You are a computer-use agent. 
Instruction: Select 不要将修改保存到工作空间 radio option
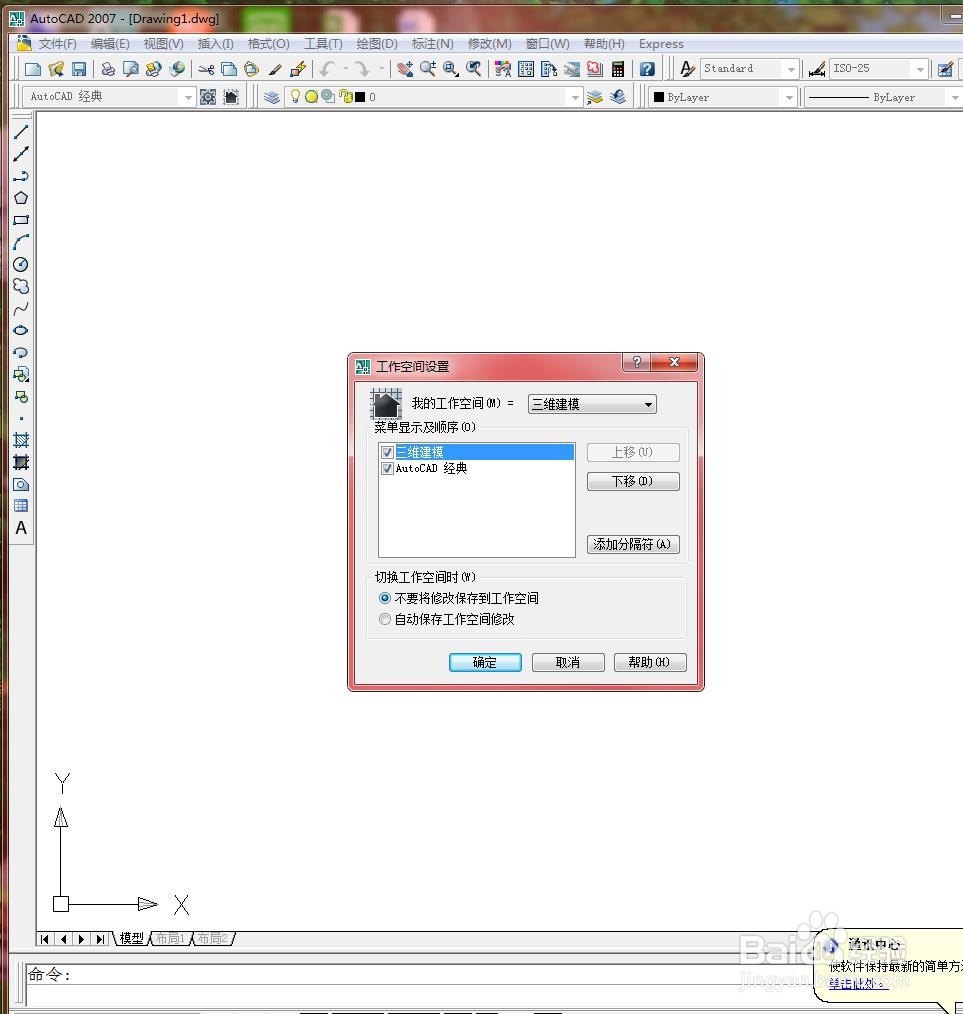point(385,598)
